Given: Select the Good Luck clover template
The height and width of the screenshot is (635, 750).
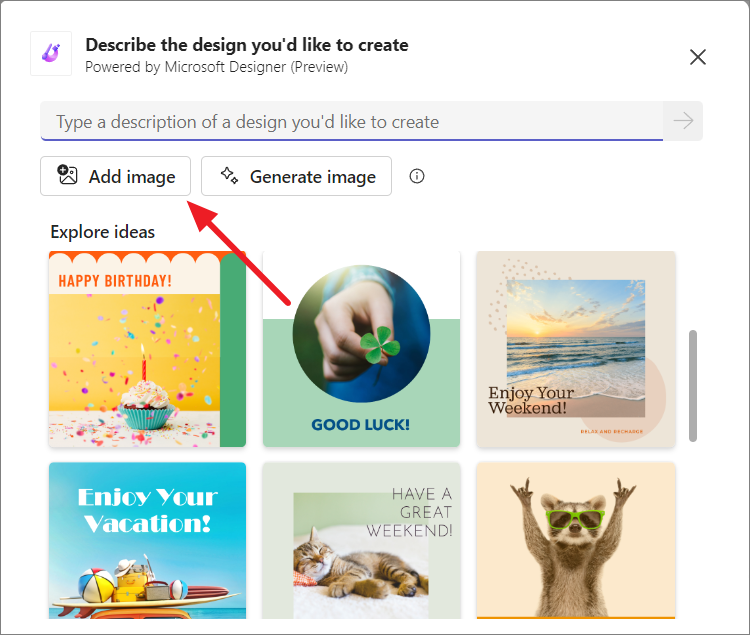Looking at the screenshot, I should click(x=362, y=349).
